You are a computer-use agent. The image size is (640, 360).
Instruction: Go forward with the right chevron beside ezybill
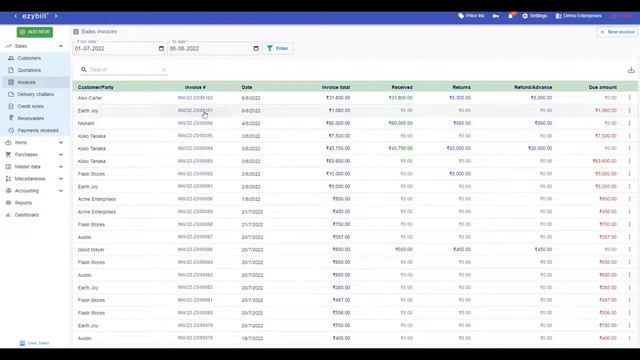pyautogui.click(x=56, y=16)
